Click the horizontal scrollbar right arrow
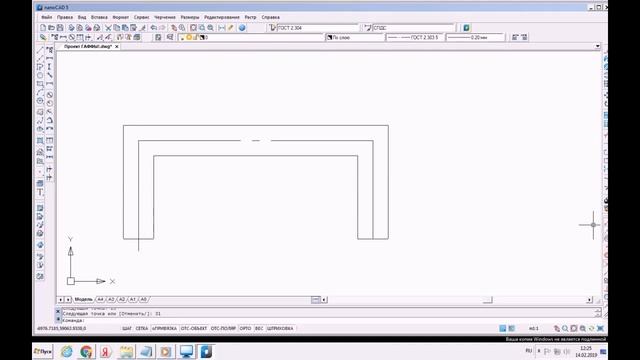This screenshot has height=360, width=640. (589, 300)
